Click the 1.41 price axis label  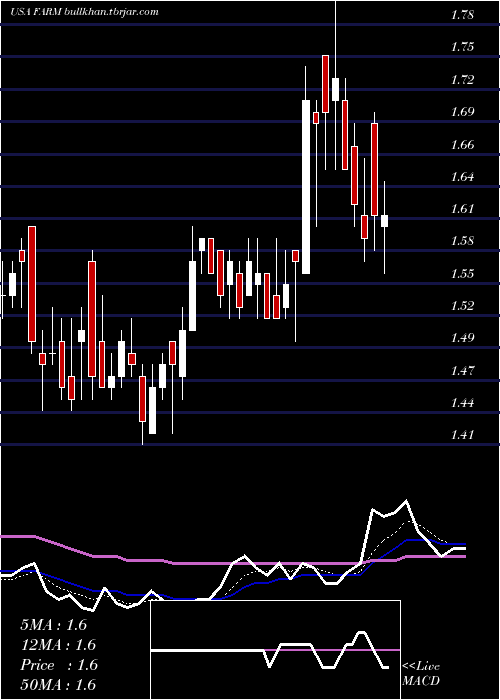[x=462, y=435]
